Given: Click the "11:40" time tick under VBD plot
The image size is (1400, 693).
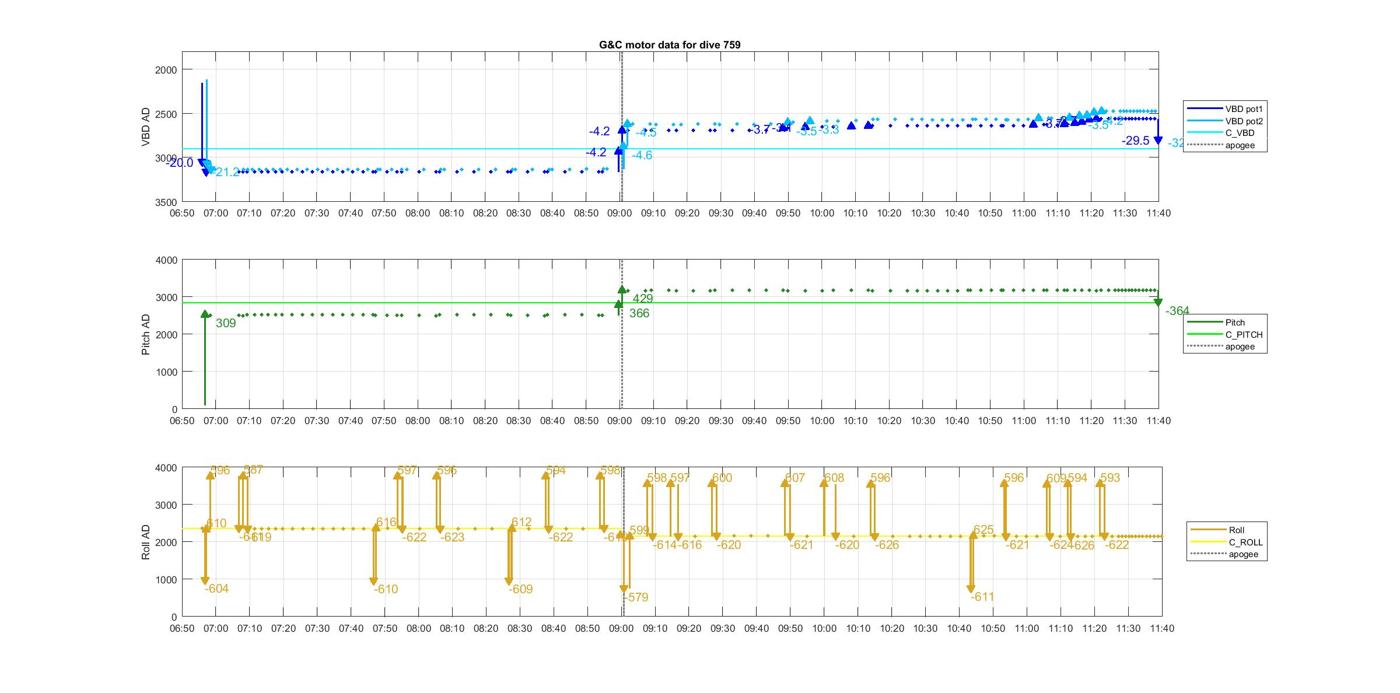Looking at the screenshot, I should (x=1158, y=212).
